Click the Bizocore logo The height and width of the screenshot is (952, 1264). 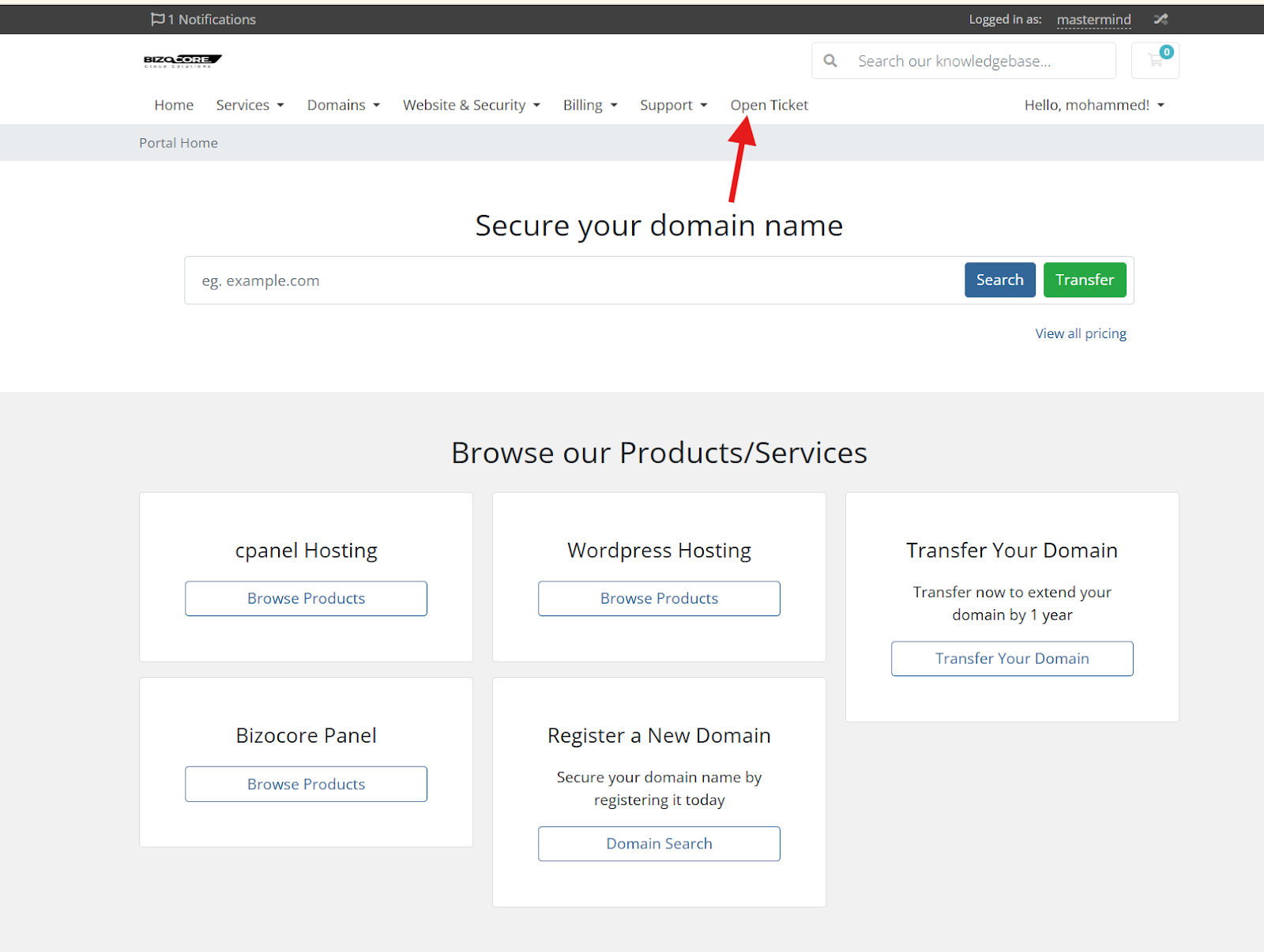(x=182, y=60)
